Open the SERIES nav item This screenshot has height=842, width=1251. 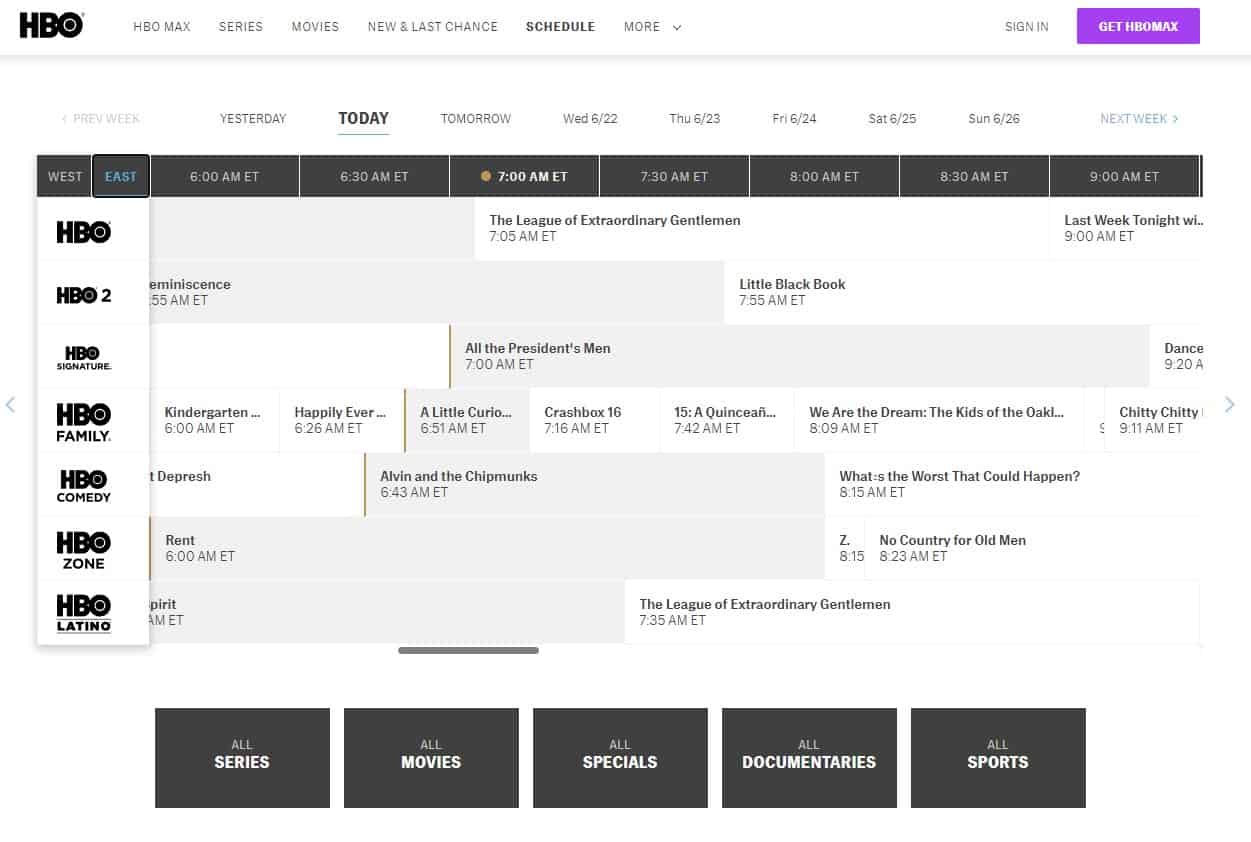(x=241, y=27)
